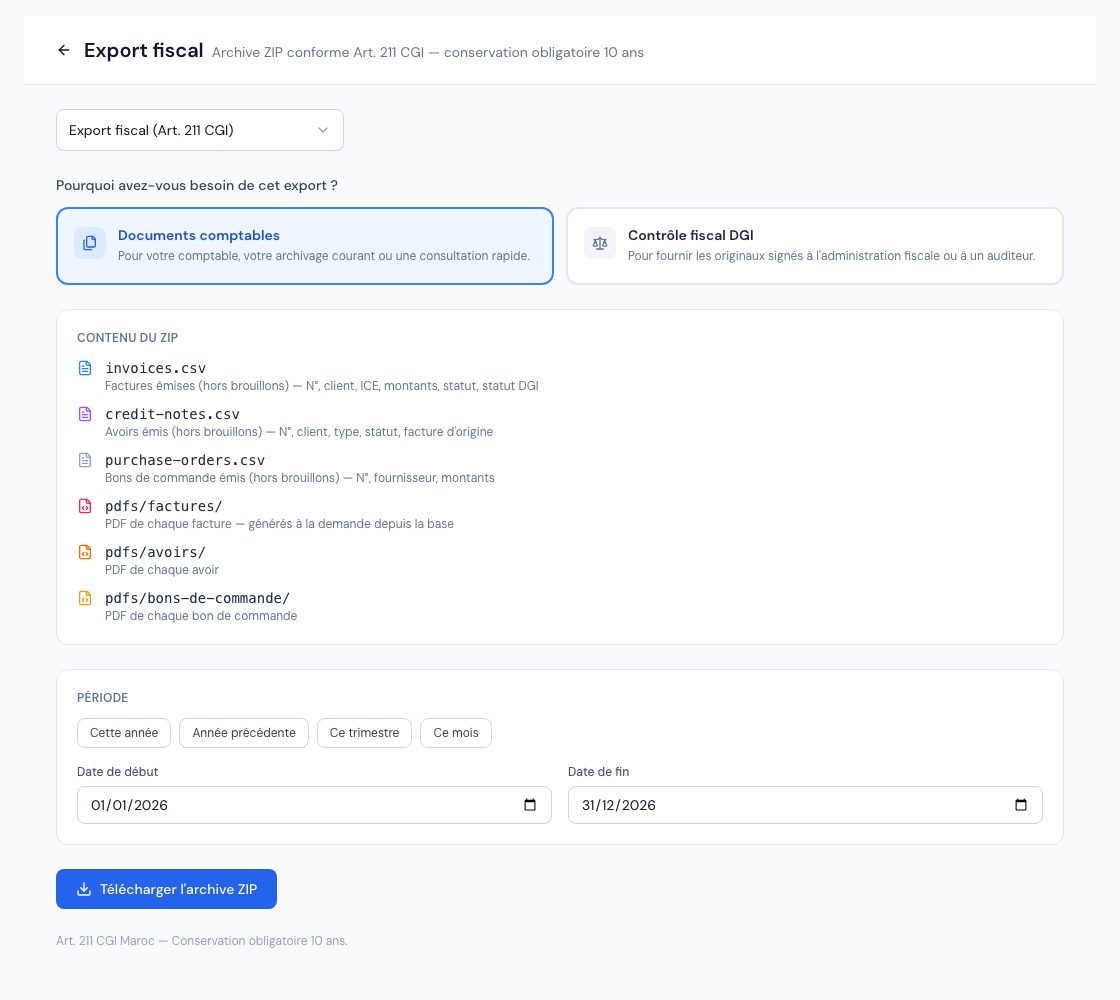Choose the Année précédente period preset
The width and height of the screenshot is (1120, 1000).
244,733
